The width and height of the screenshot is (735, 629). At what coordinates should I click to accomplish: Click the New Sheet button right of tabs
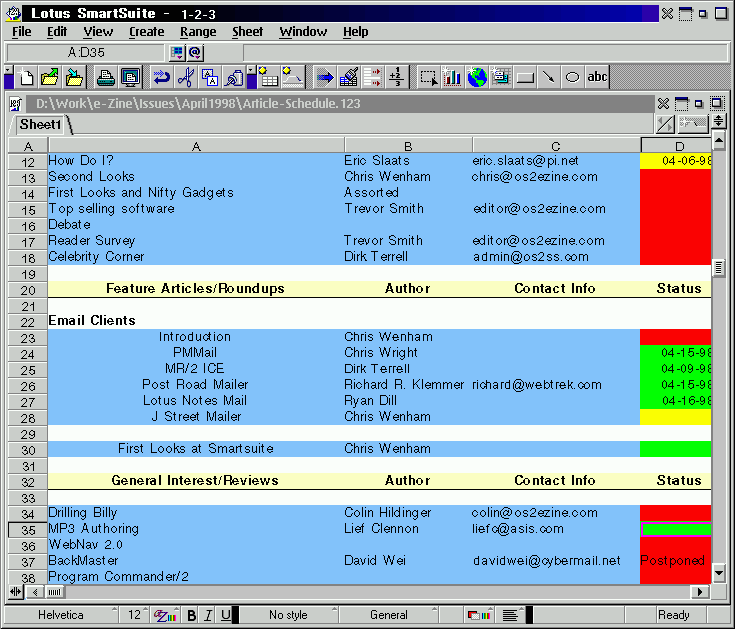pyautogui.click(x=694, y=123)
